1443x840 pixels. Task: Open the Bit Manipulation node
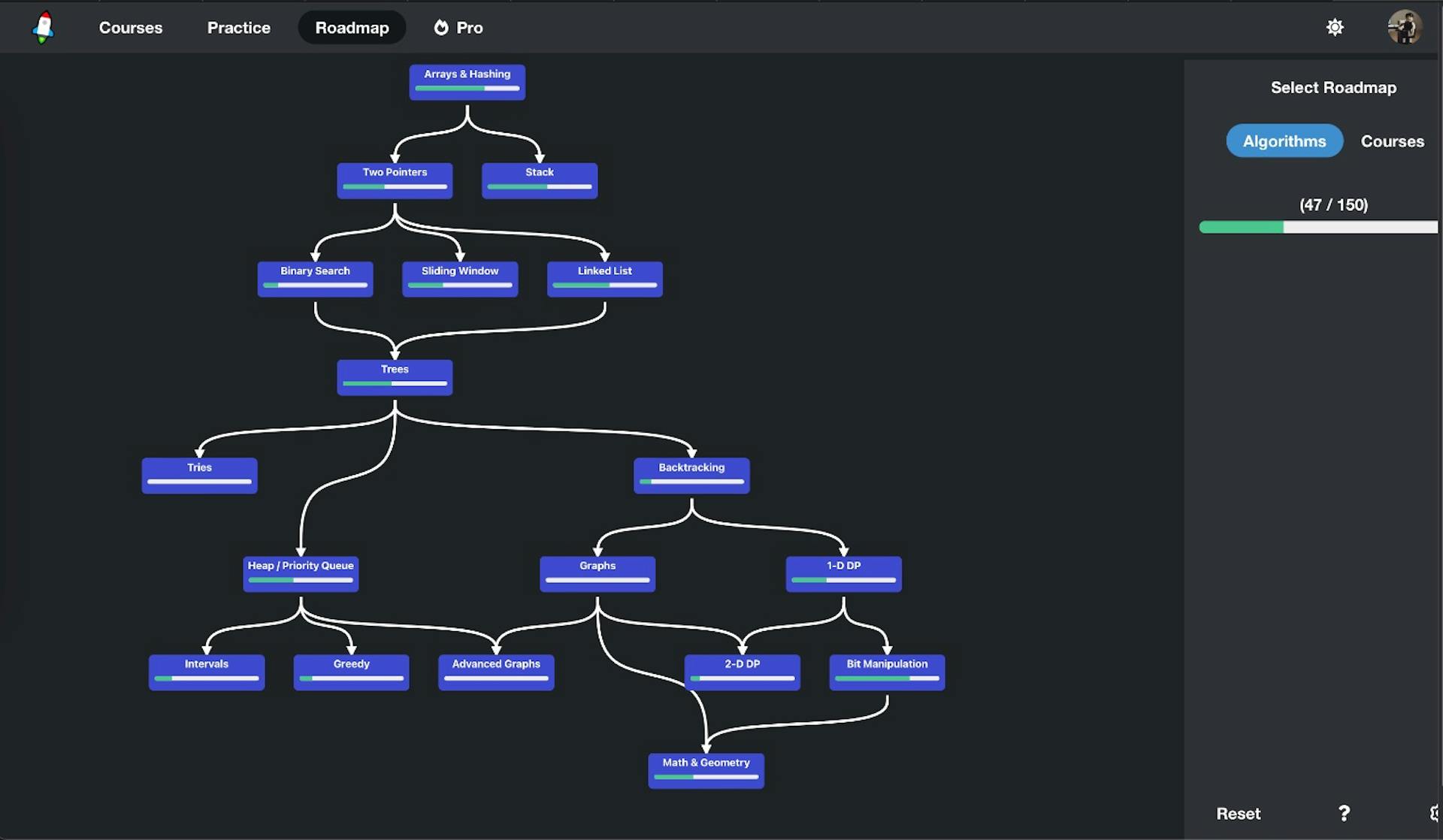click(x=887, y=672)
